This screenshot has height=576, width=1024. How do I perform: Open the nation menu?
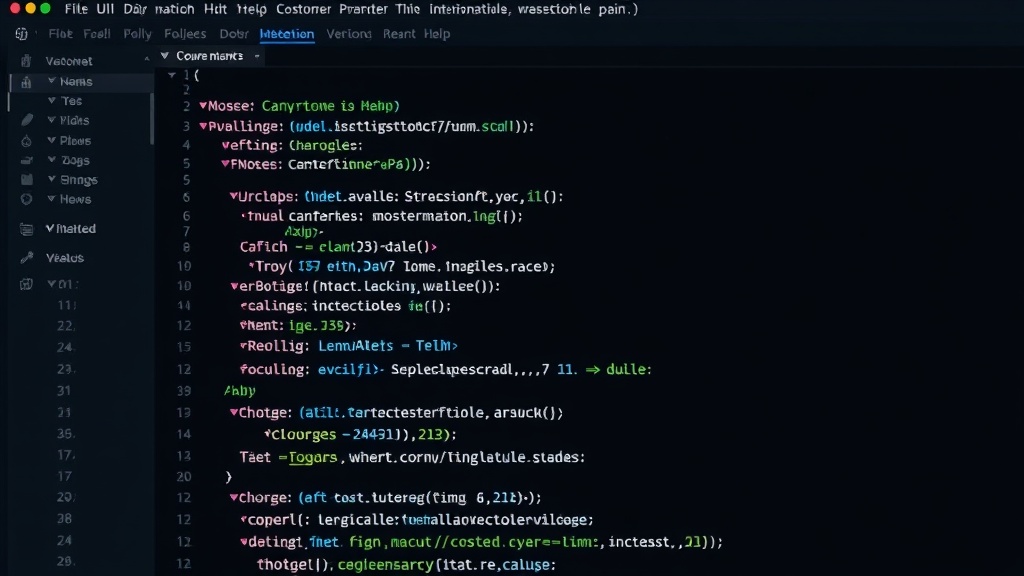174,9
